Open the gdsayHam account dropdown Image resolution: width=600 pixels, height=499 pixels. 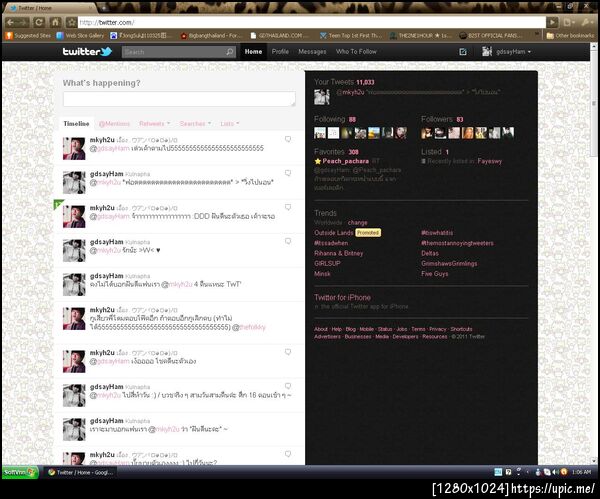click(507, 52)
